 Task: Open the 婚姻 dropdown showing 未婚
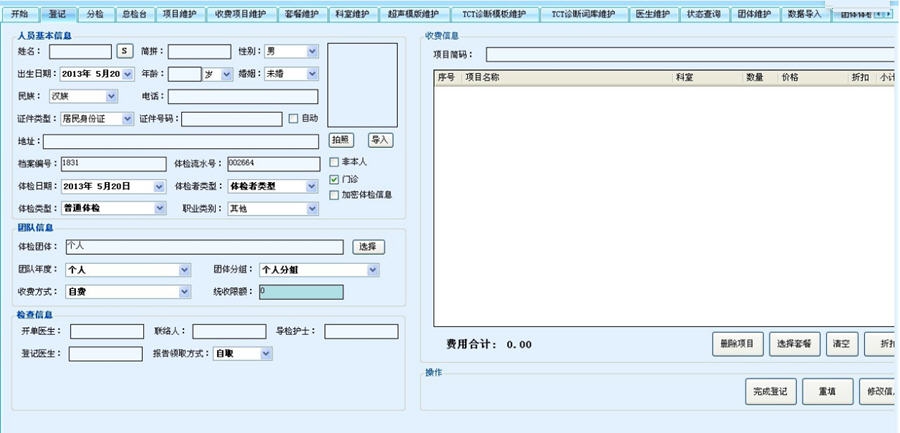click(x=312, y=74)
